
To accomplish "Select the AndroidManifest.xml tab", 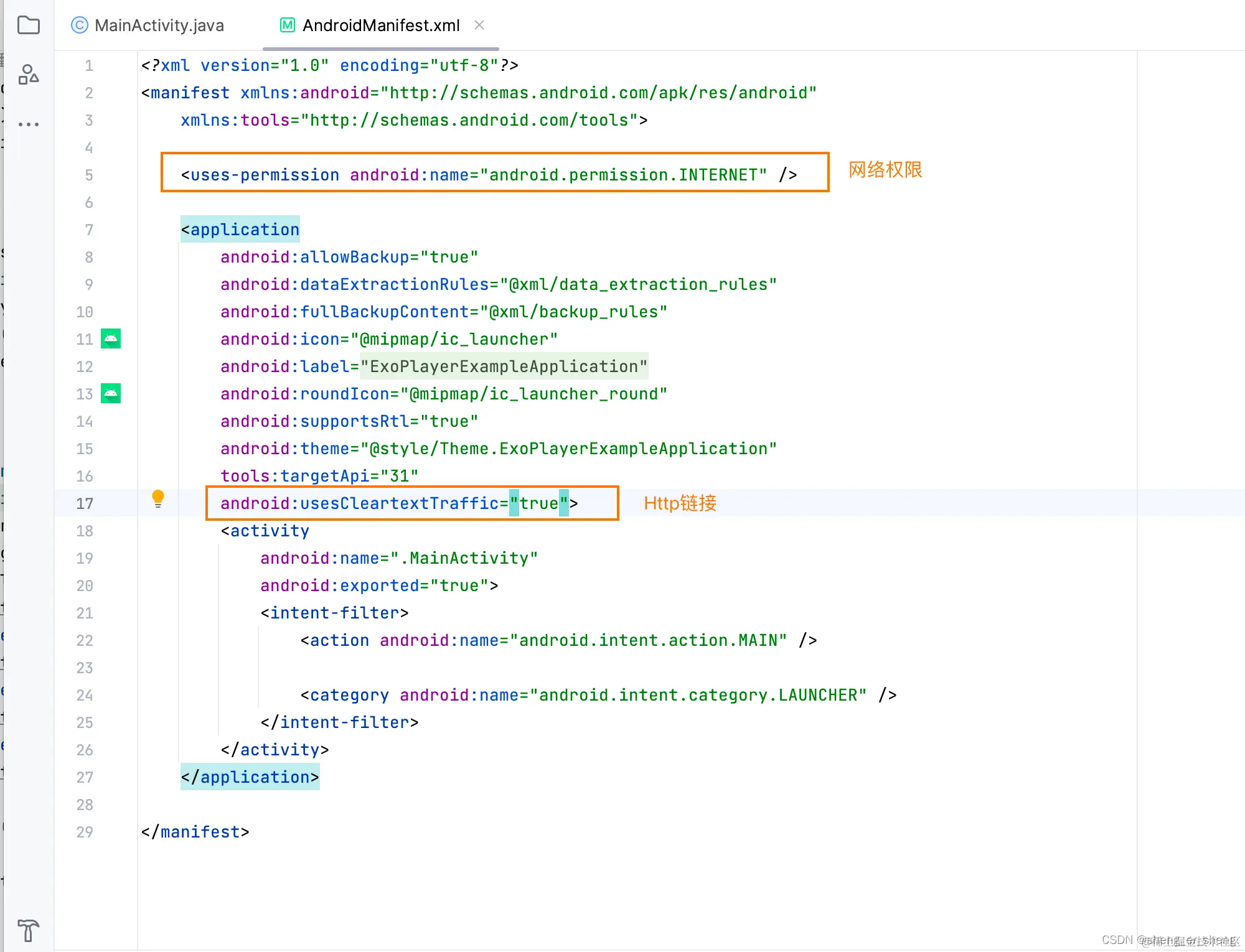I will pos(380,26).
